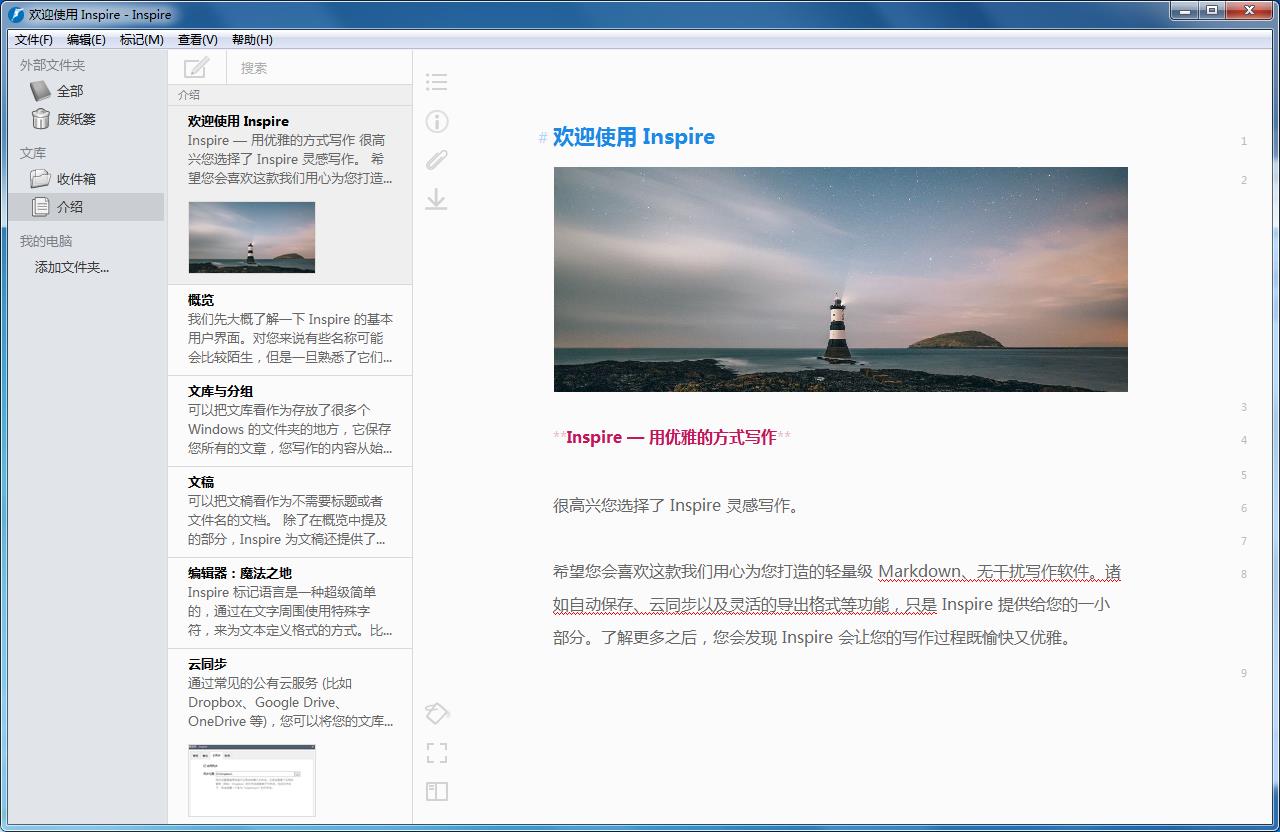Open the export download icon
Viewport: 1280px width, 832px height.
tap(436, 199)
